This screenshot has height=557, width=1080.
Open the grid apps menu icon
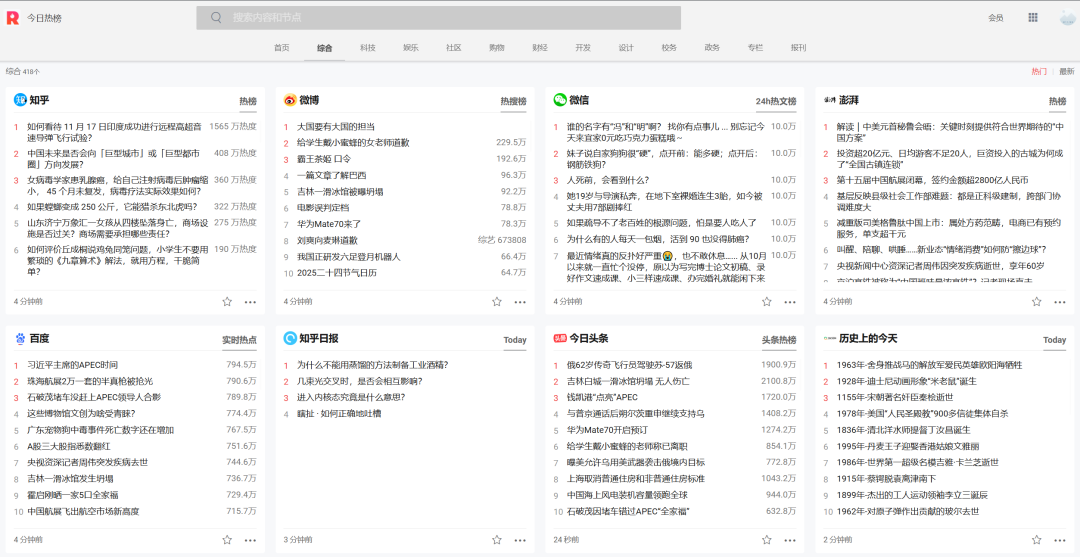click(x=1033, y=18)
